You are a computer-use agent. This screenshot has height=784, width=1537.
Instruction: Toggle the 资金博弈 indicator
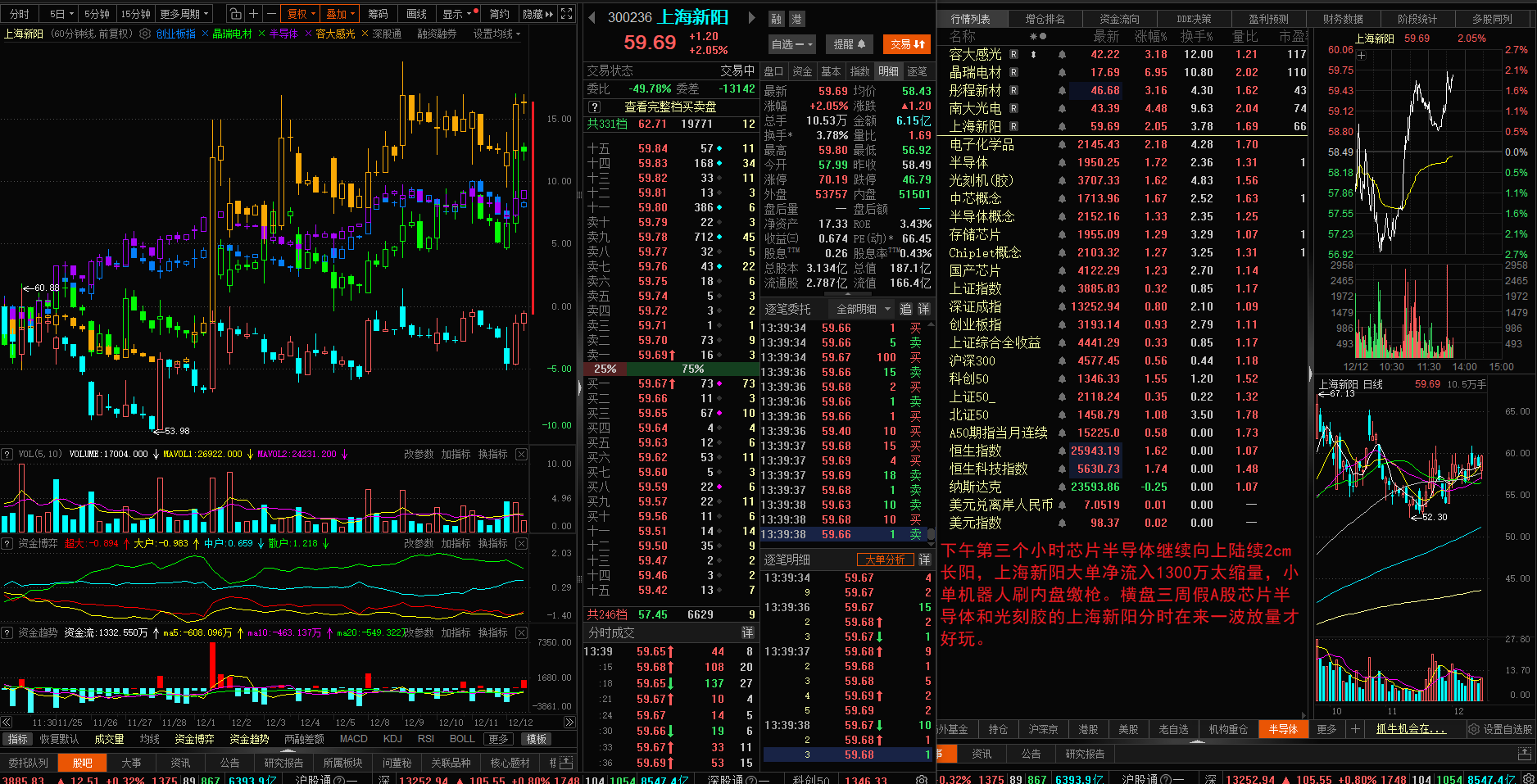pos(194,739)
